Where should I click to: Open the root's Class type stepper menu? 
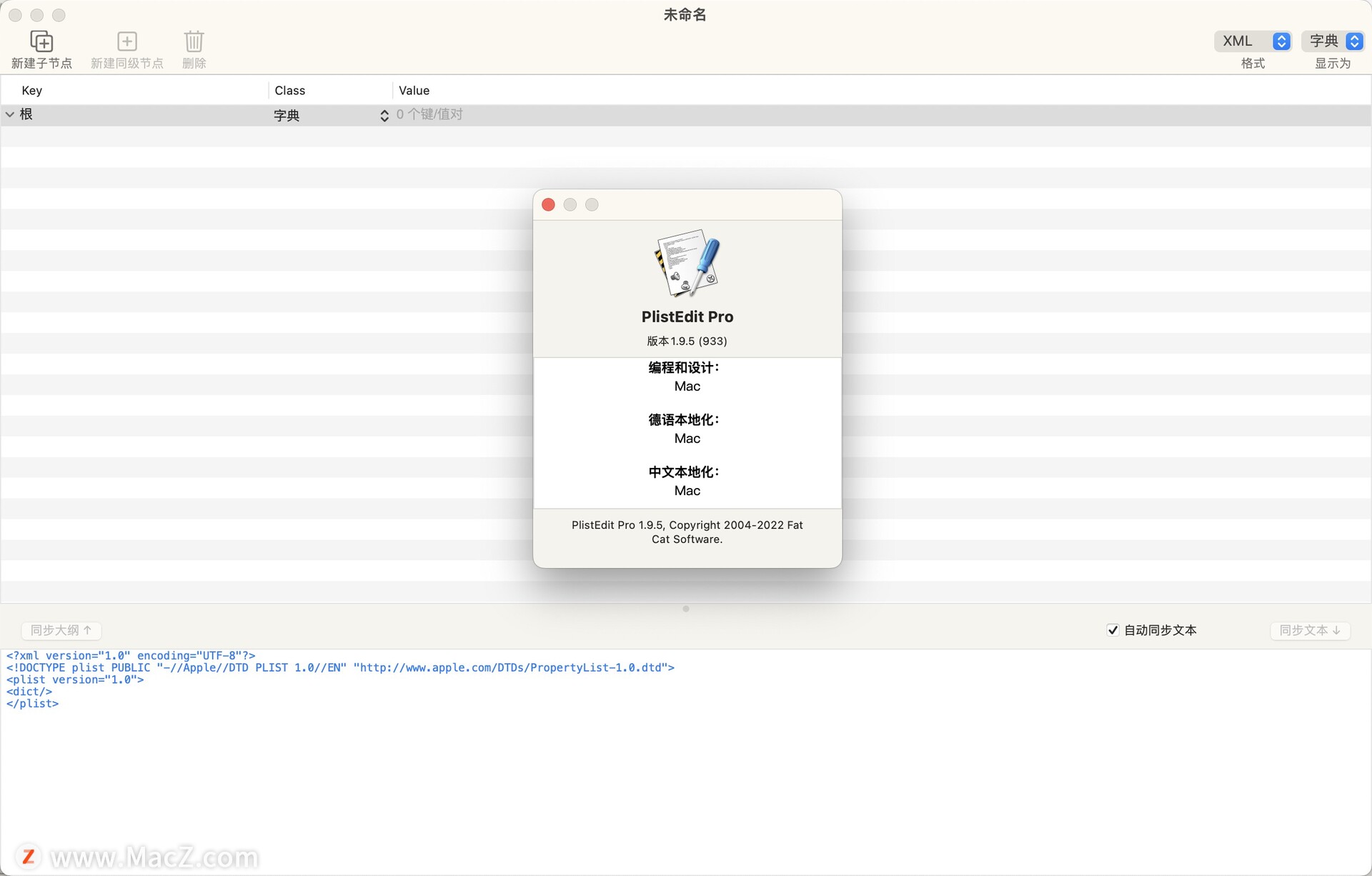tap(384, 115)
